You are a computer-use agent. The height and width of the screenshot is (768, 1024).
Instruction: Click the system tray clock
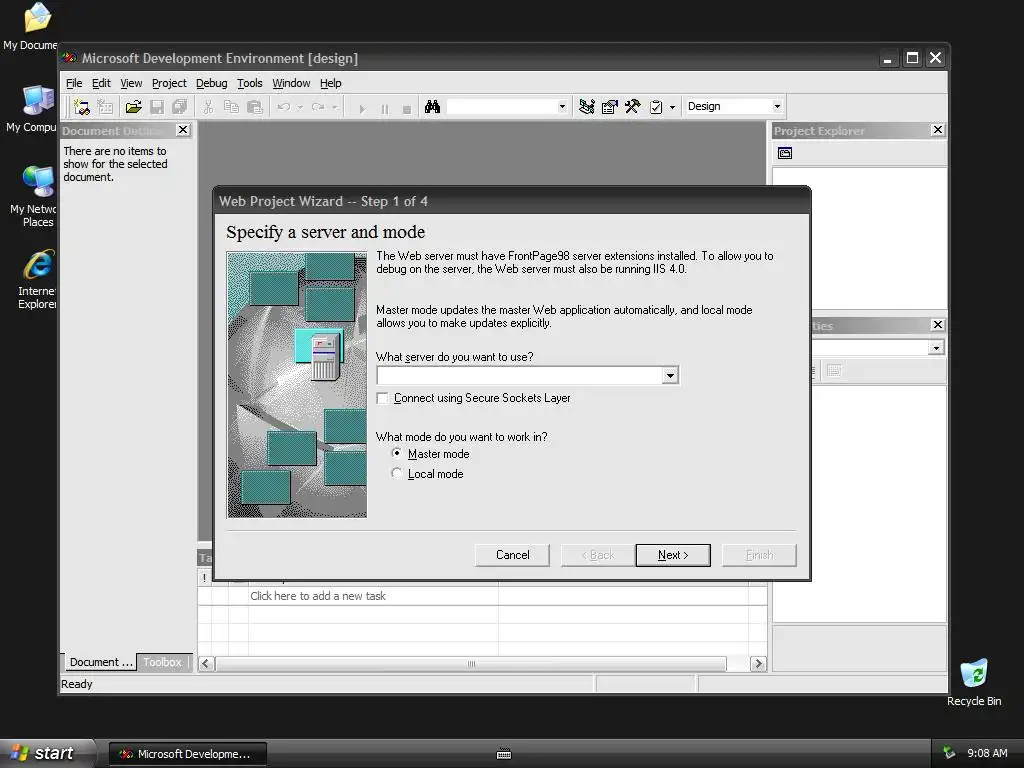[987, 753]
